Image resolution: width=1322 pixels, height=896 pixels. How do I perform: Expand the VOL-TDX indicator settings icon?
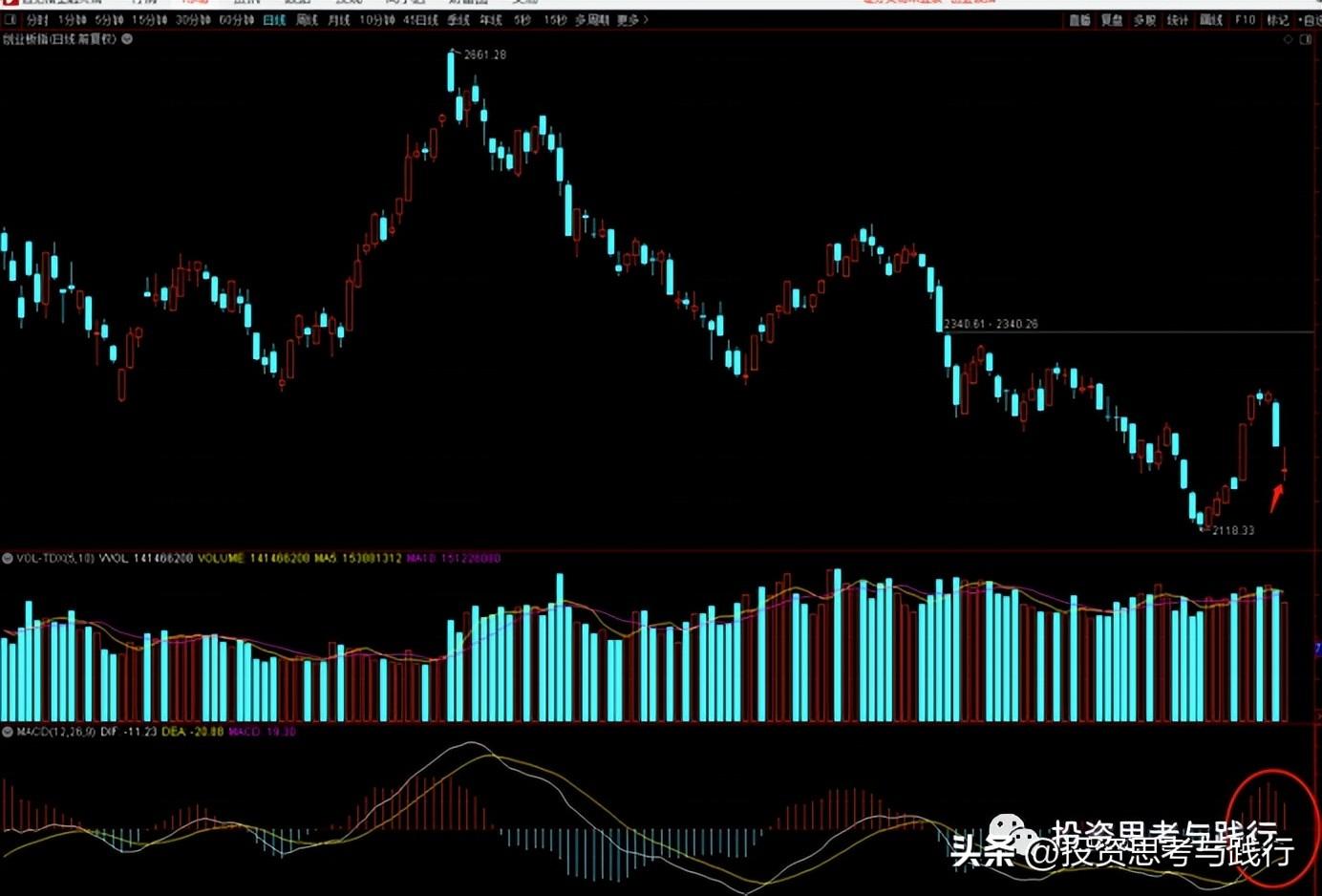pos(8,558)
